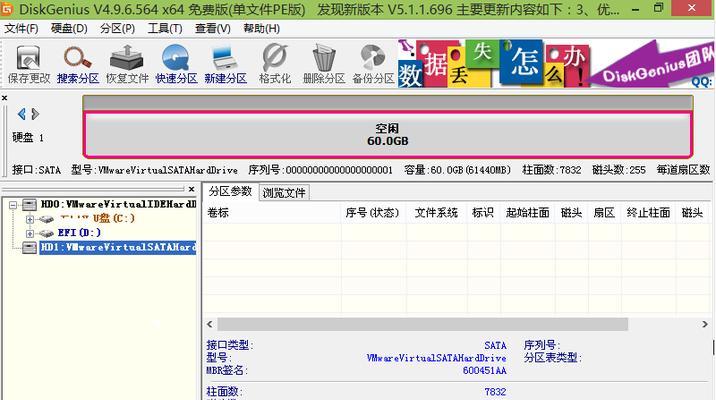Click the 新建分区 new partition icon
The width and height of the screenshot is (716, 400).
point(225,64)
